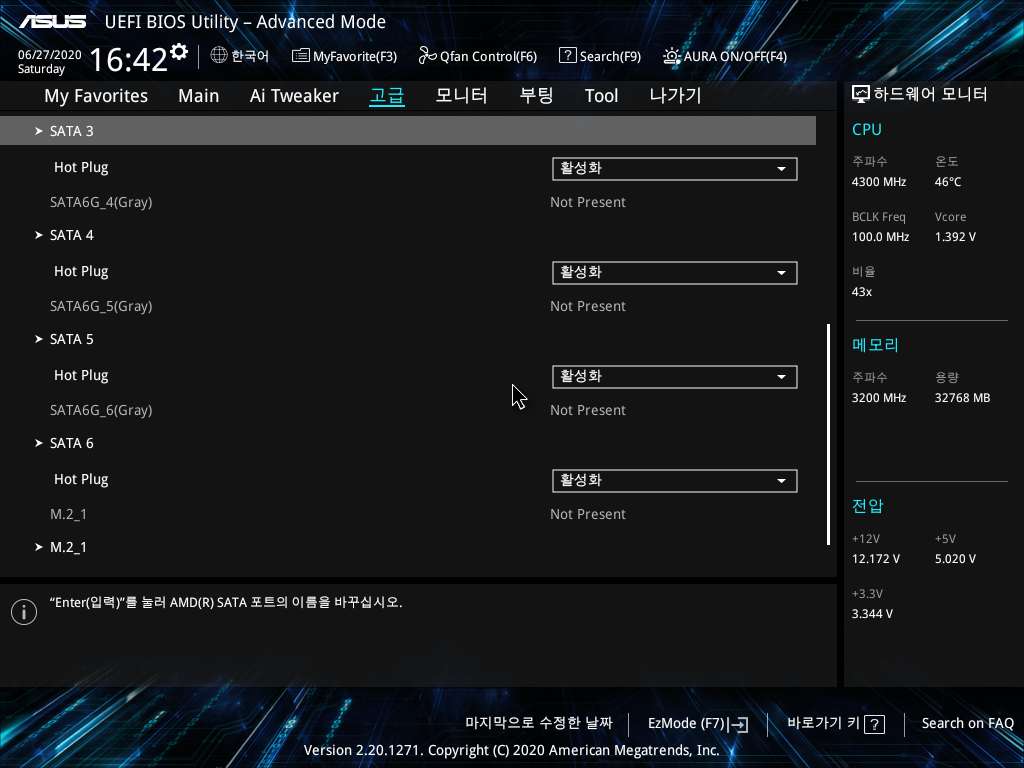Image resolution: width=1024 pixels, height=768 pixels.
Task: Click the 16:42 clock display
Action: tap(129, 59)
